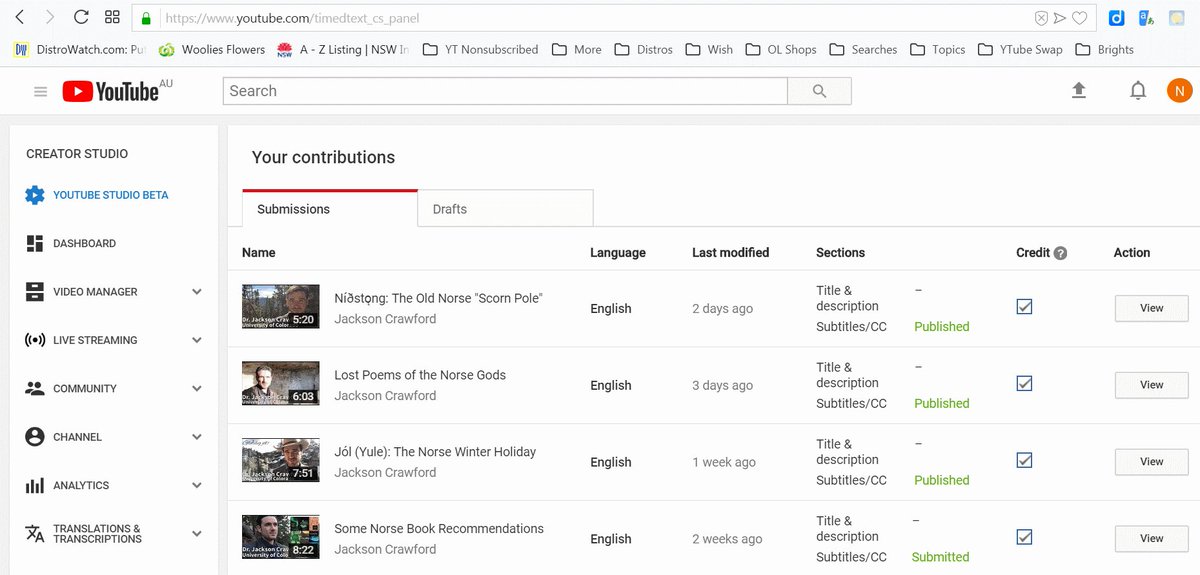Open the translate extension icon
Image resolution: width=1200 pixels, height=575 pixels.
[1146, 18]
